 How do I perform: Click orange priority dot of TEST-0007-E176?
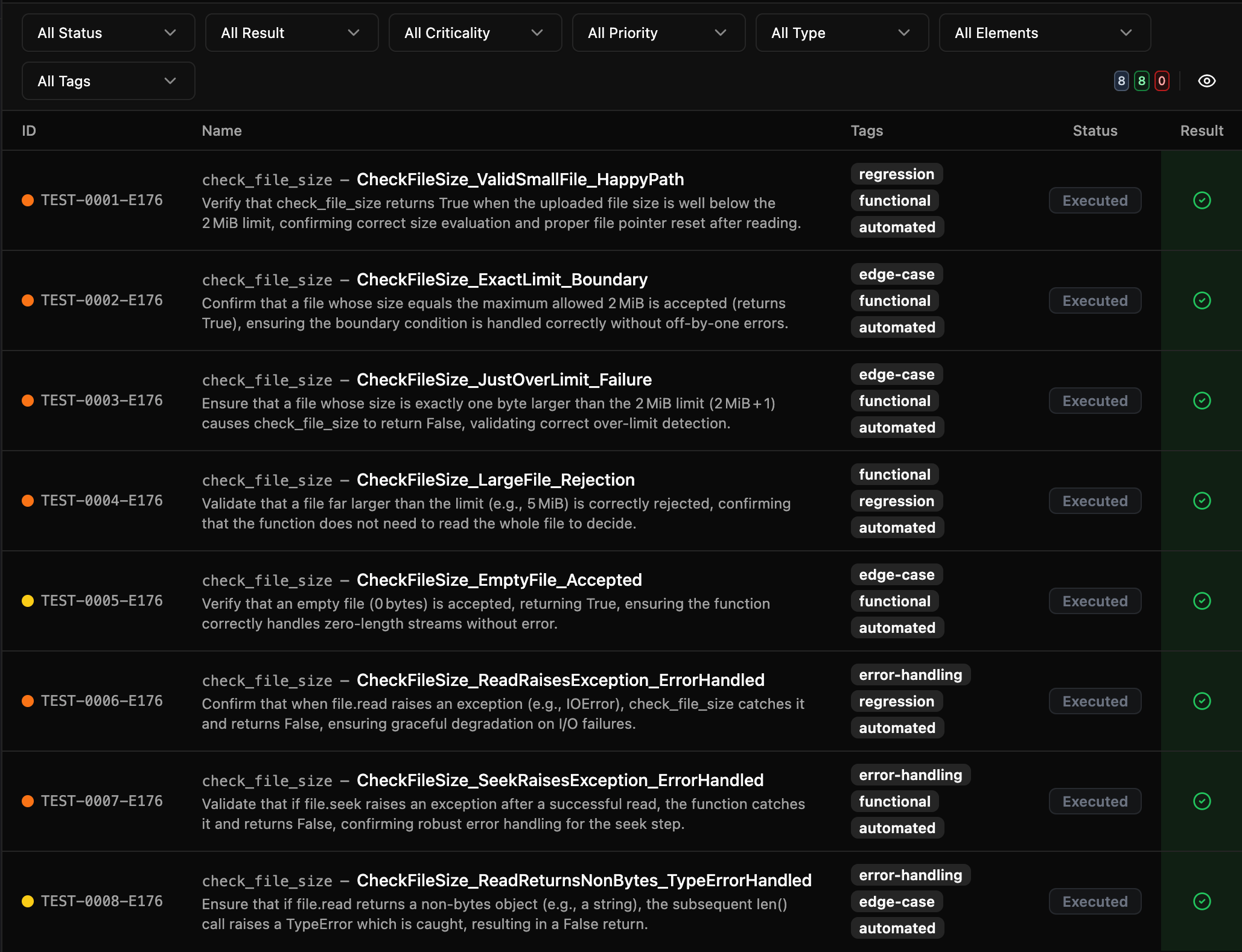[x=28, y=801]
